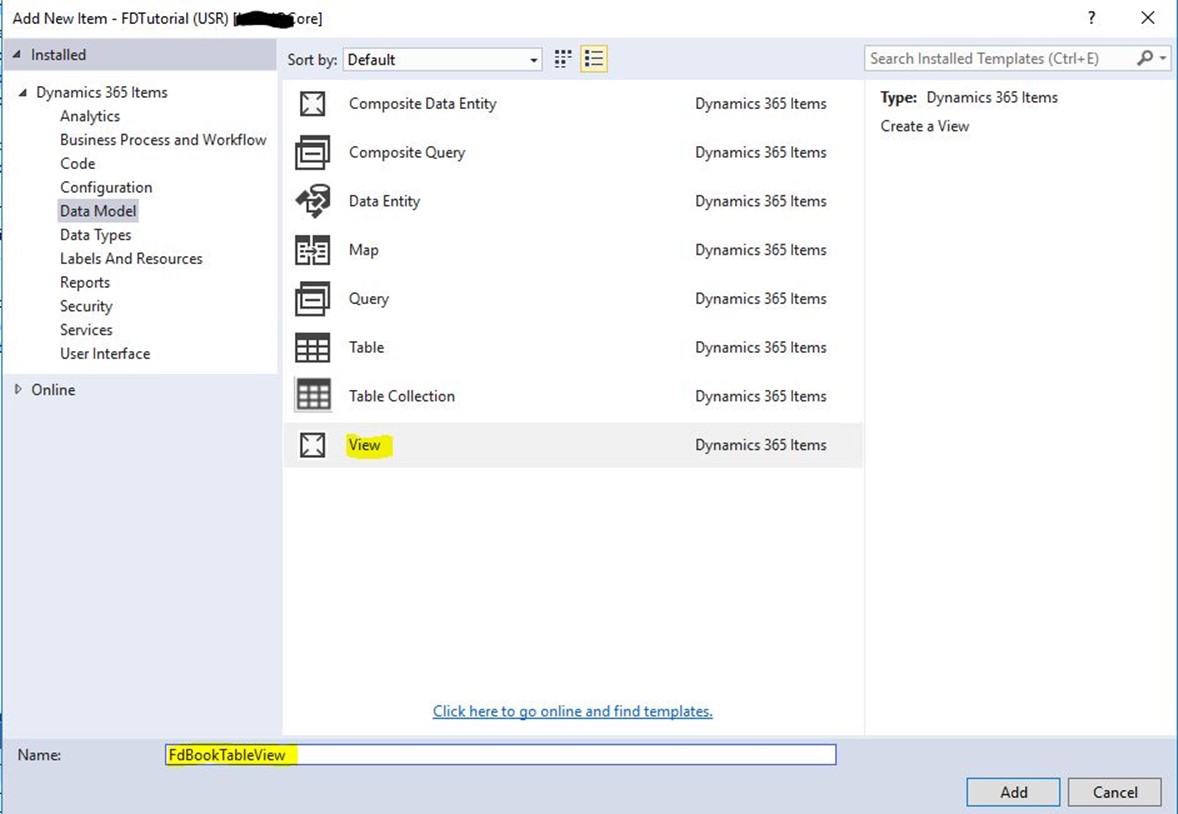Click Dynamics 365 Items text in View row
Viewport: 1178px width, 814px height.
tap(760, 445)
